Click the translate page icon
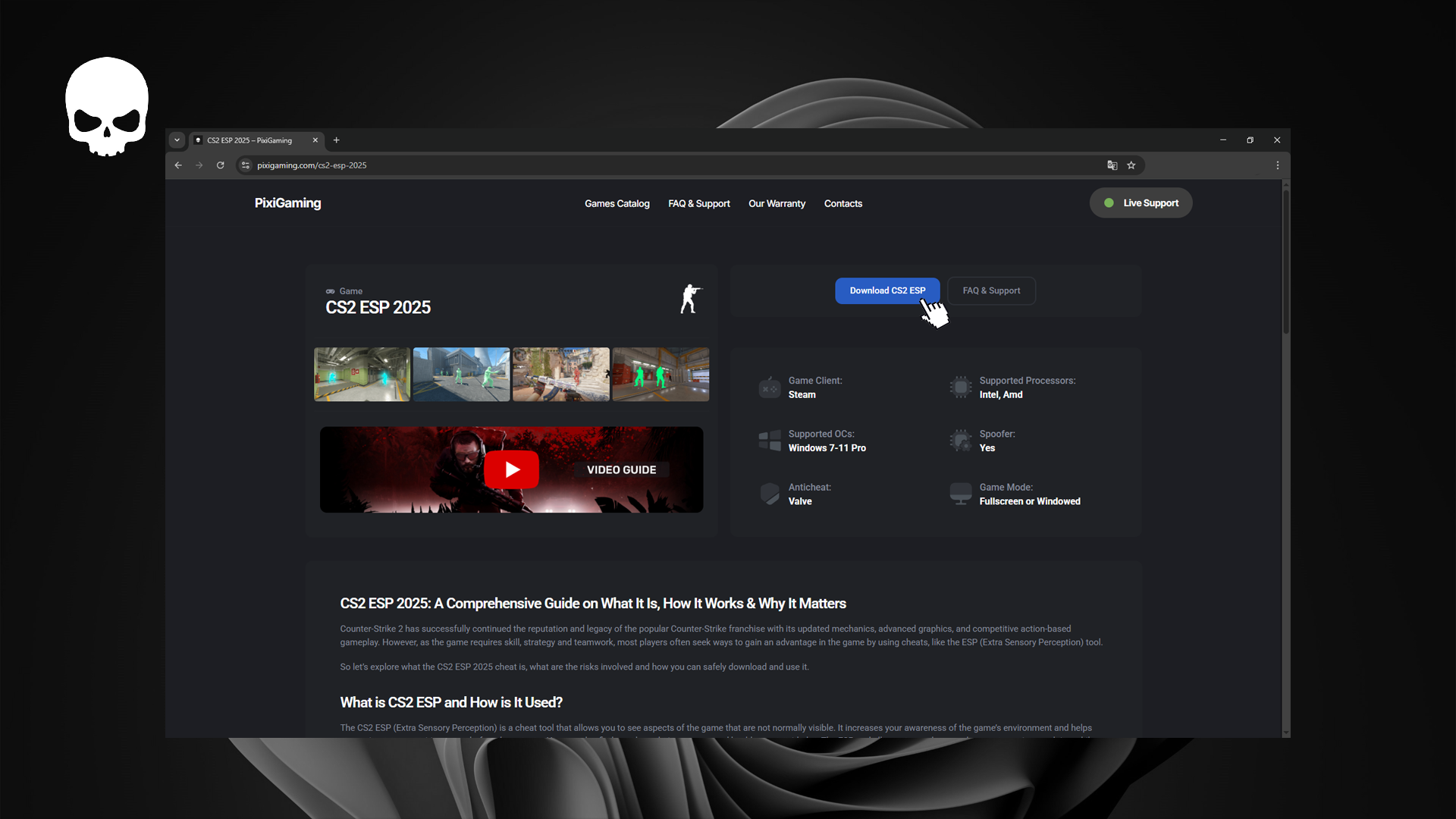The width and height of the screenshot is (1456, 819). pyautogui.click(x=1112, y=165)
